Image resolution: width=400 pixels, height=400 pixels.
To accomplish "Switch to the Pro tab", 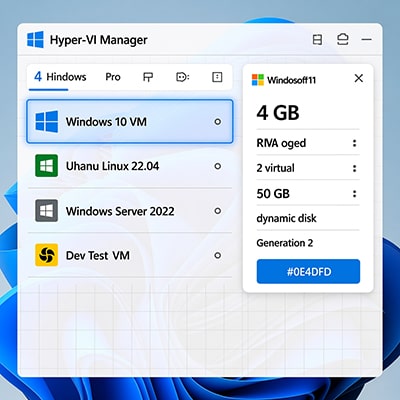I will click(113, 77).
